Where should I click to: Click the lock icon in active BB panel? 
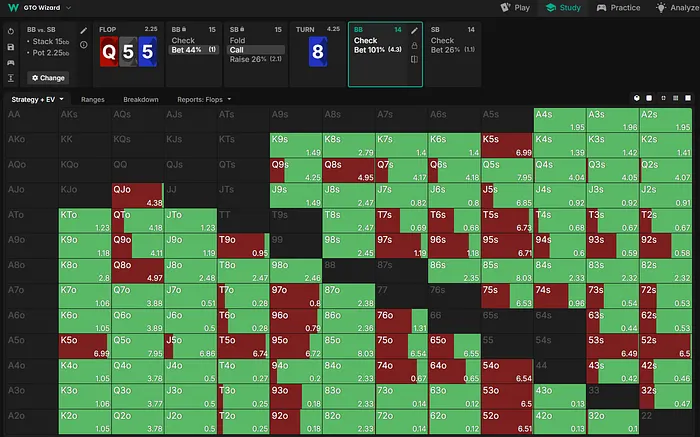(413, 45)
